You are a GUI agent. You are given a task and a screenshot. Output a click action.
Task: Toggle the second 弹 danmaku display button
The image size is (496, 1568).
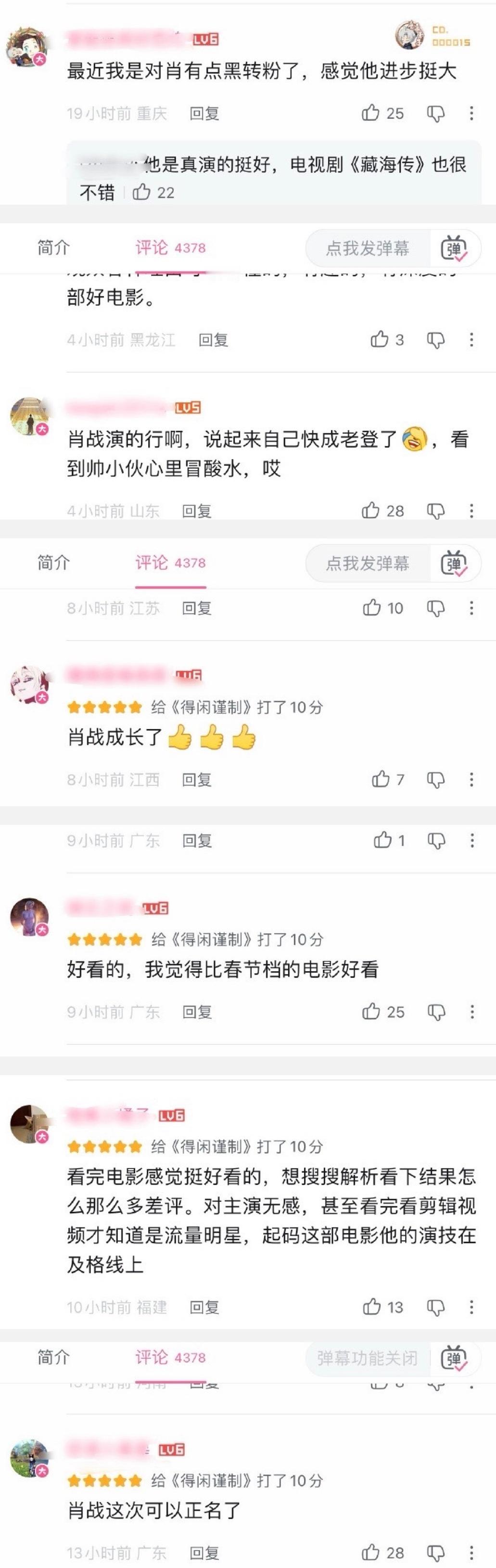454,563
